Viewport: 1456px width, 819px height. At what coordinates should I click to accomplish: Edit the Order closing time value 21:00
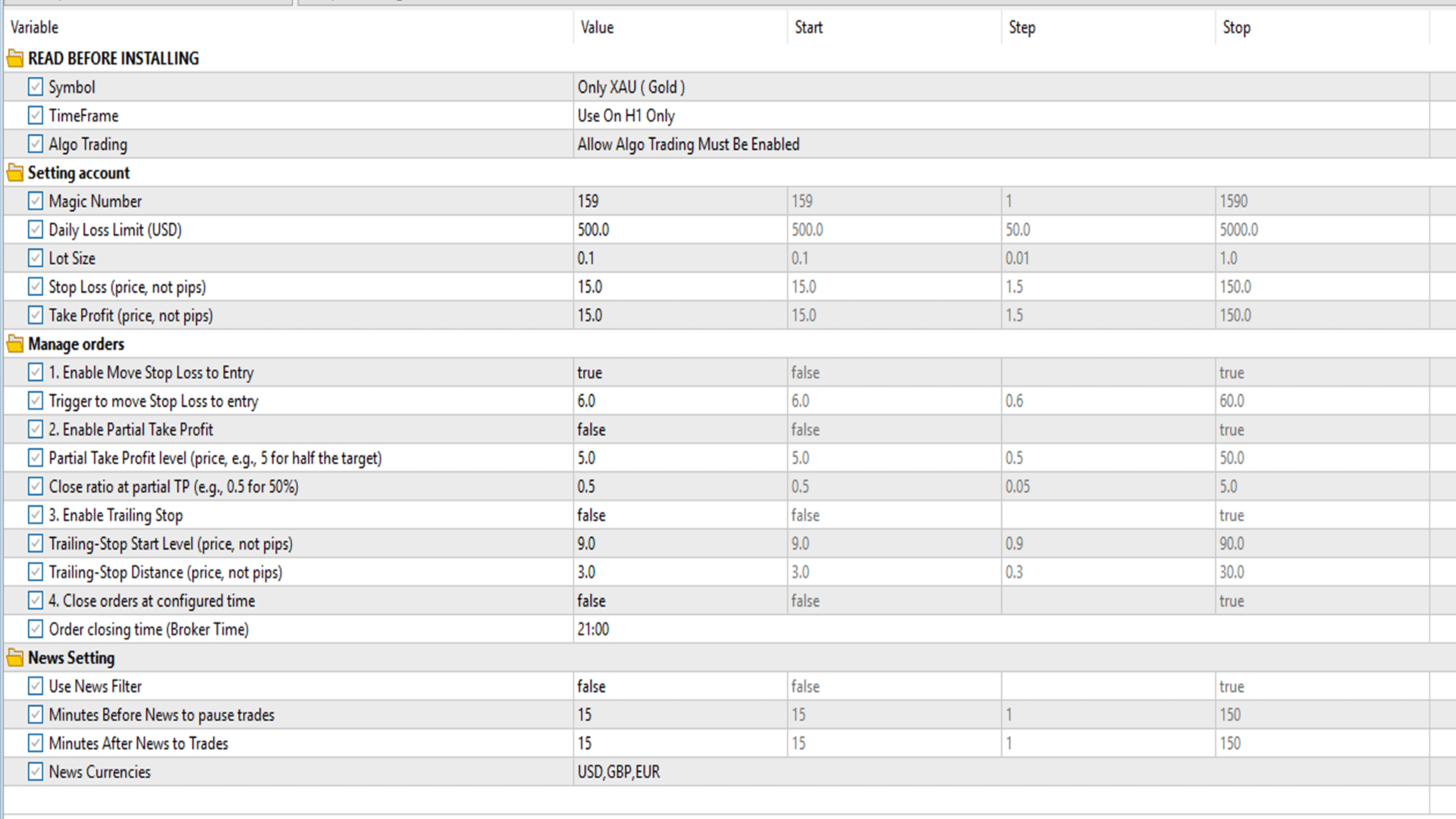[x=1001, y=629]
